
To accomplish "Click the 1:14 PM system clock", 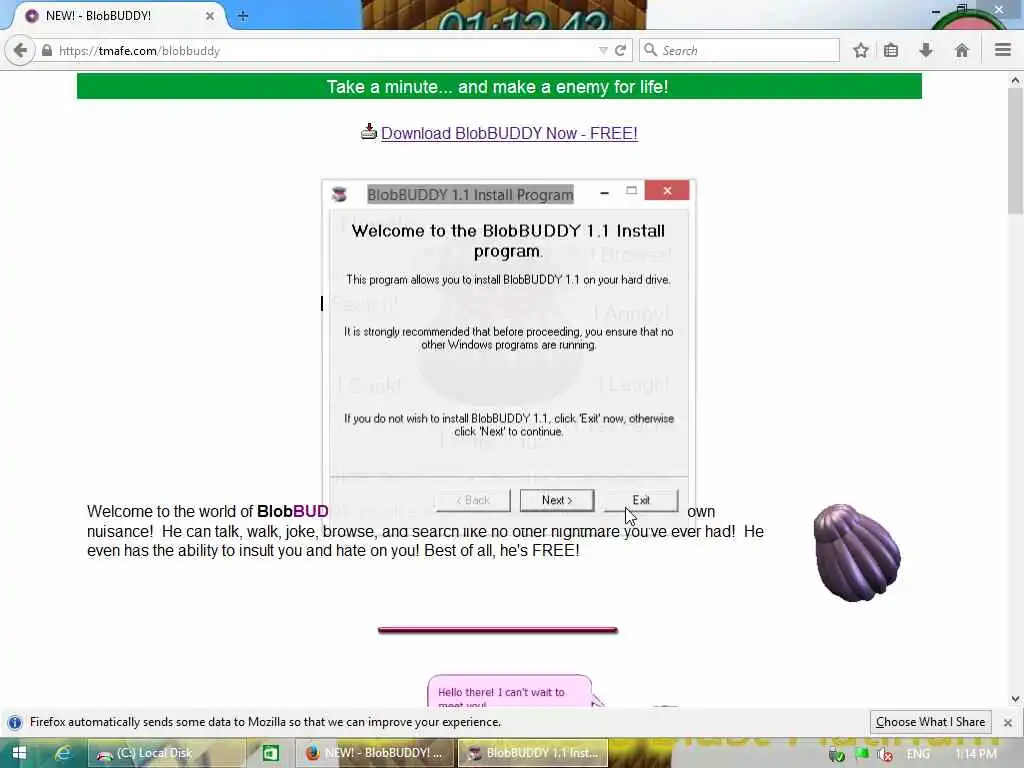I will click(976, 754).
